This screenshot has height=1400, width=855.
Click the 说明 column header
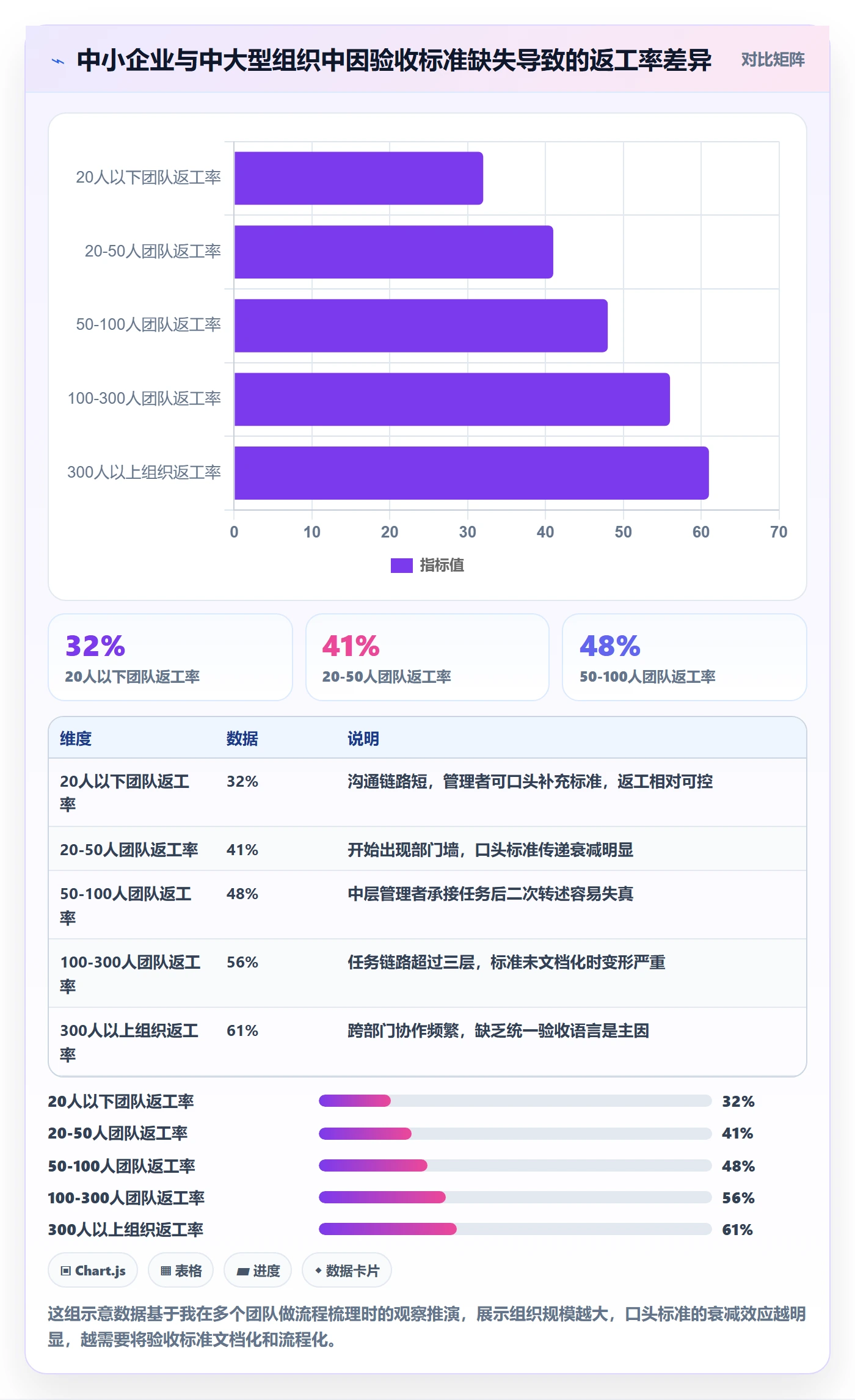[363, 738]
